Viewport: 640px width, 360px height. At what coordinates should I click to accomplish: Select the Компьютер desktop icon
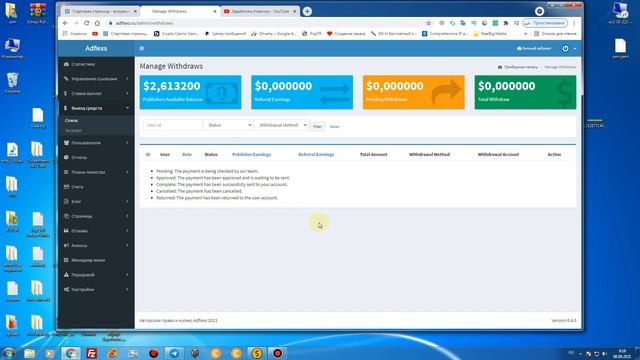12,48
